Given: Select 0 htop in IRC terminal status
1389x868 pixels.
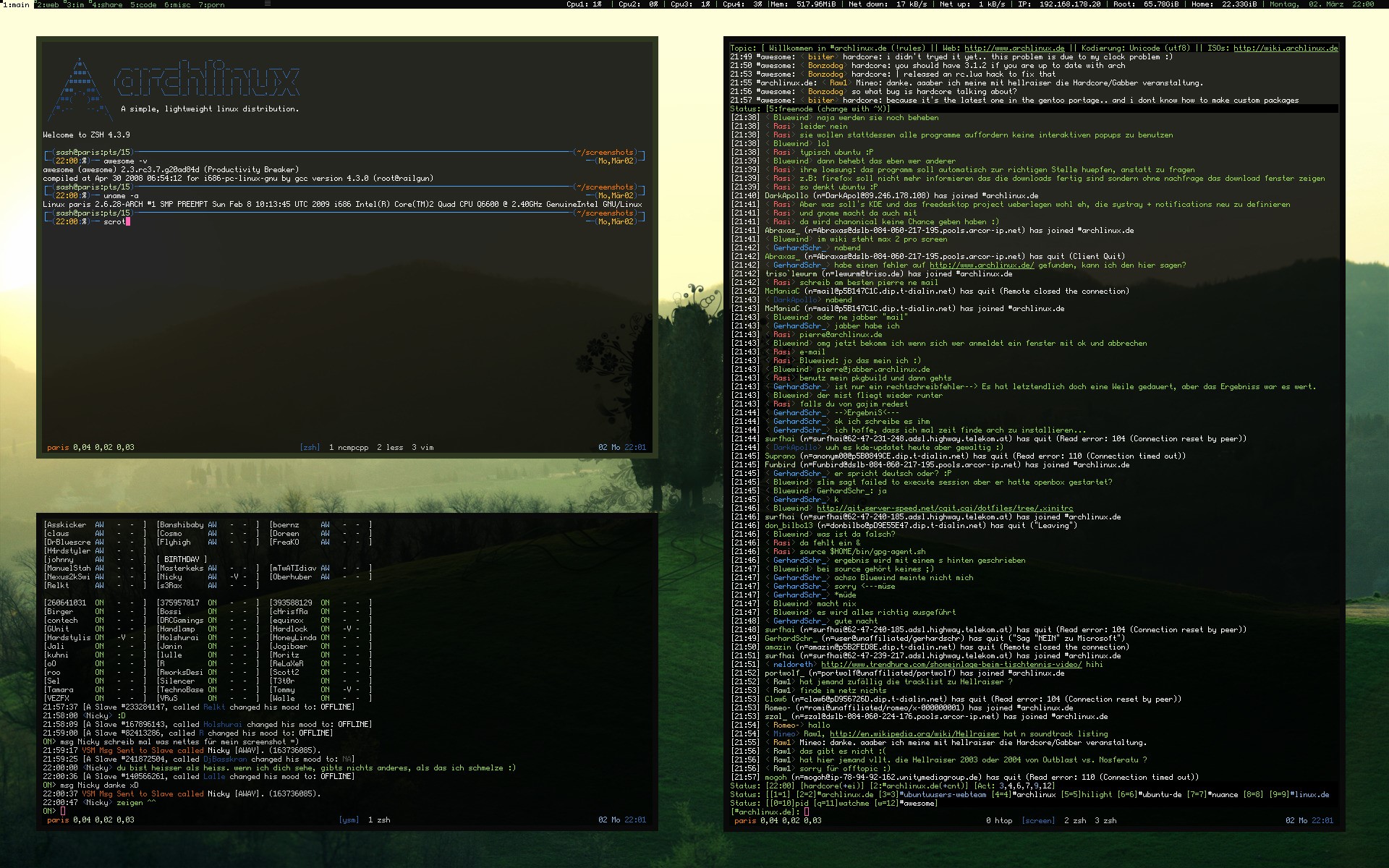Looking at the screenshot, I should pyautogui.click(x=999, y=820).
